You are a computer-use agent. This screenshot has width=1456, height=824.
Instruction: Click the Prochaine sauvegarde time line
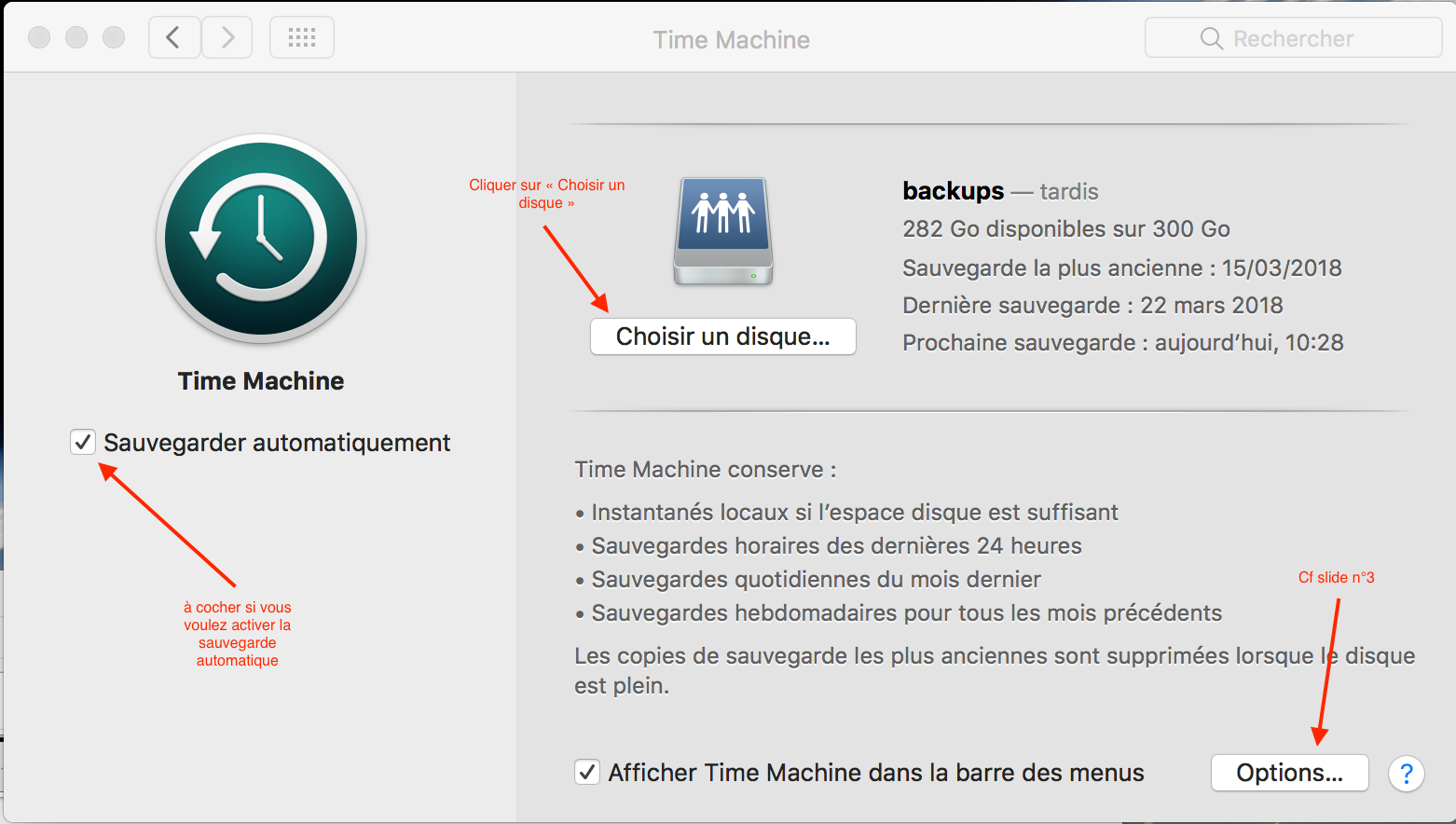[x=1122, y=343]
